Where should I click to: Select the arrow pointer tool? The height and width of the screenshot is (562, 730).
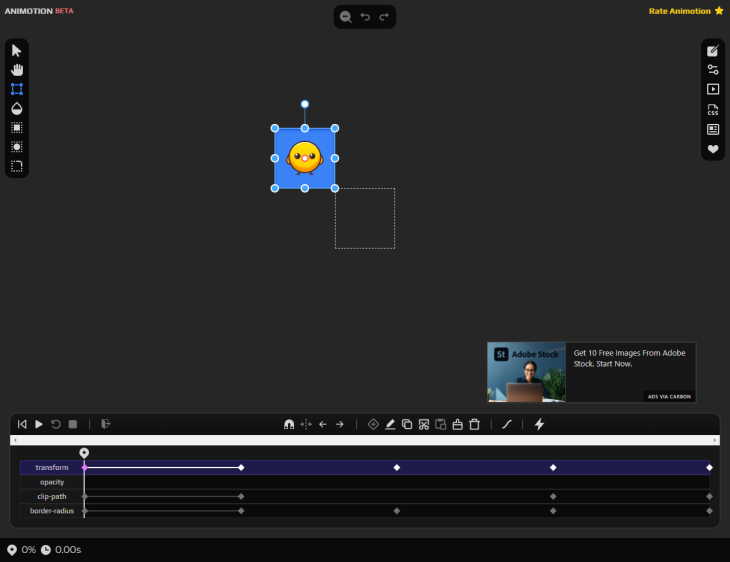(x=16, y=50)
